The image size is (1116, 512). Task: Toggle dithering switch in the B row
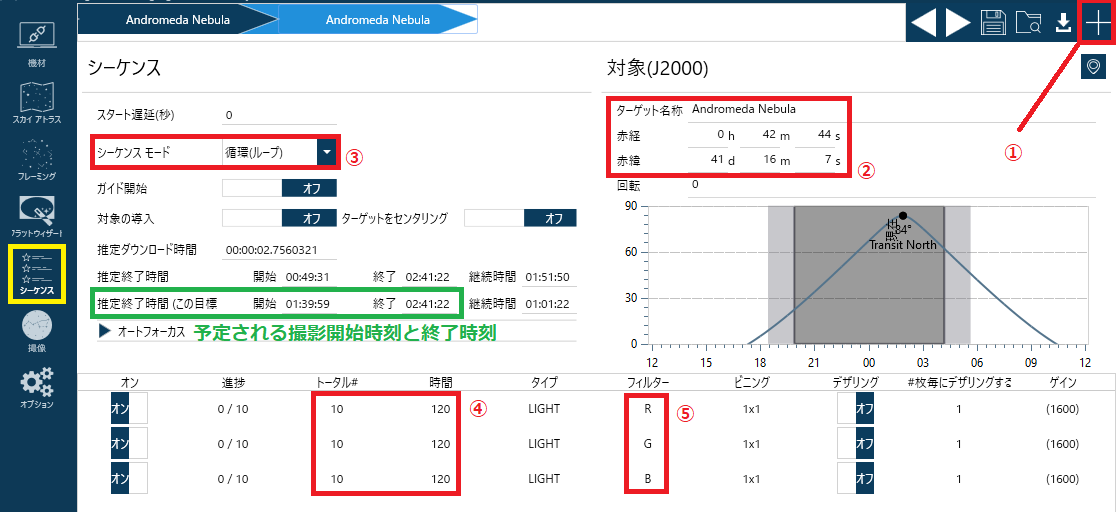(x=856, y=478)
